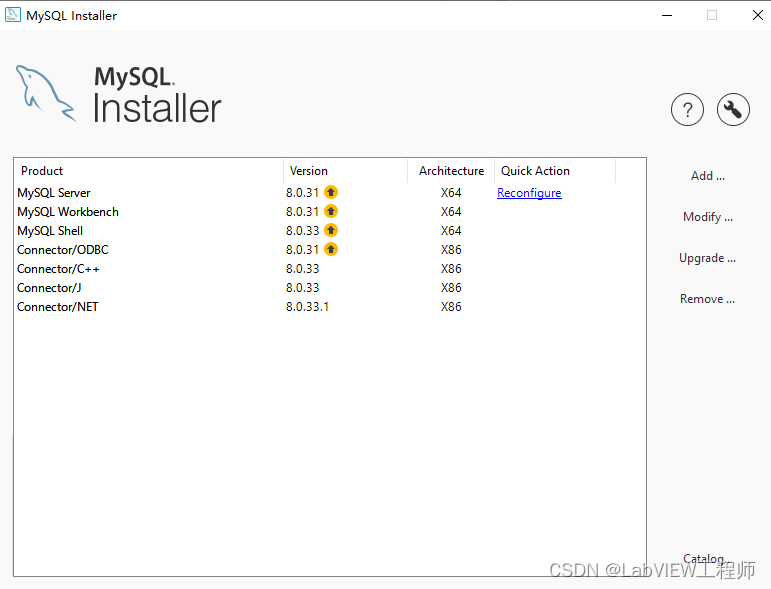Select the MySQL Server row
Screen dimensions: 771x589
coord(329,193)
